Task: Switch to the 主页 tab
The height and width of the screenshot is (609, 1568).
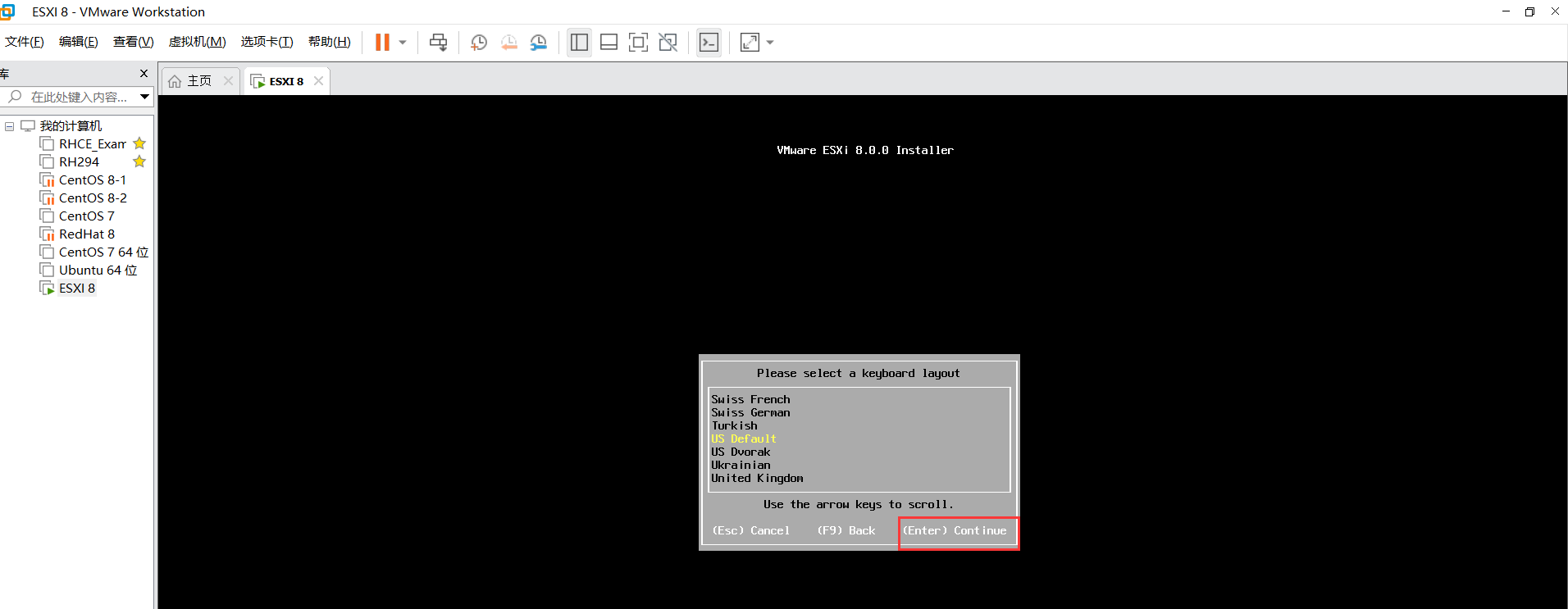Action: click(199, 81)
